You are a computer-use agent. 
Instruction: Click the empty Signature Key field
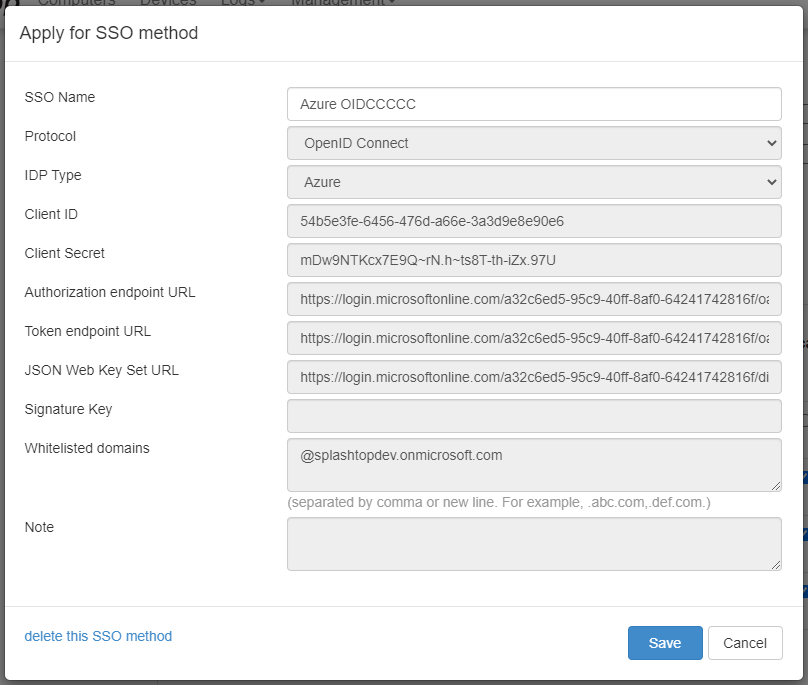point(534,416)
